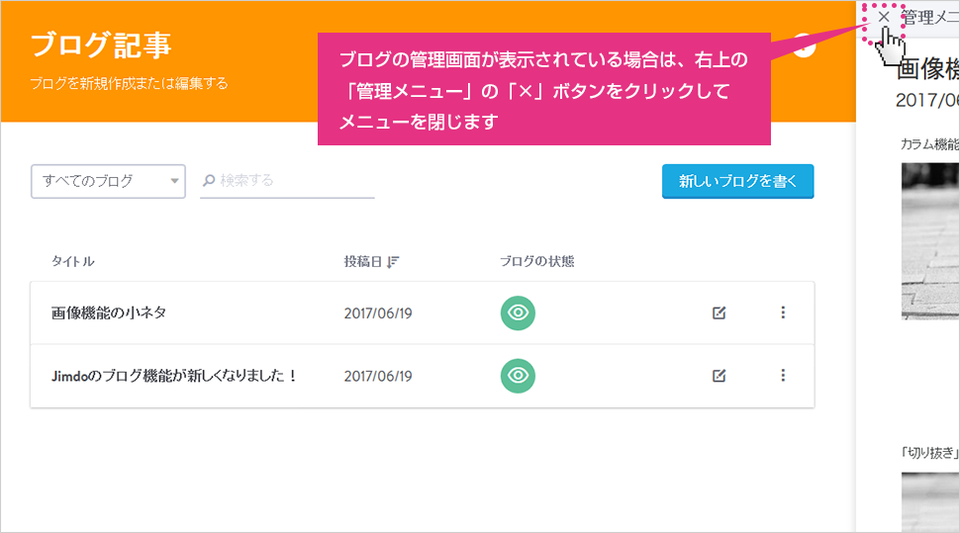Sort by the 投稿日 column header

click(x=363, y=262)
